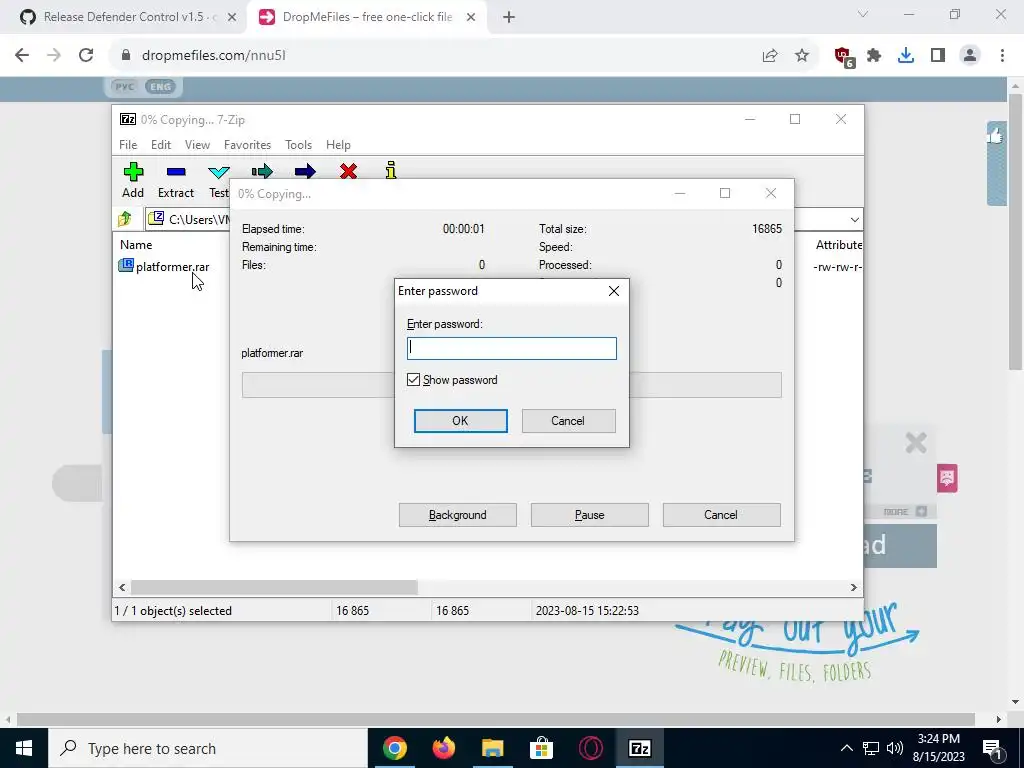Viewport: 1024px width, 768px height.
Task: Click the pink chat icon on the webpage
Action: pos(947,479)
